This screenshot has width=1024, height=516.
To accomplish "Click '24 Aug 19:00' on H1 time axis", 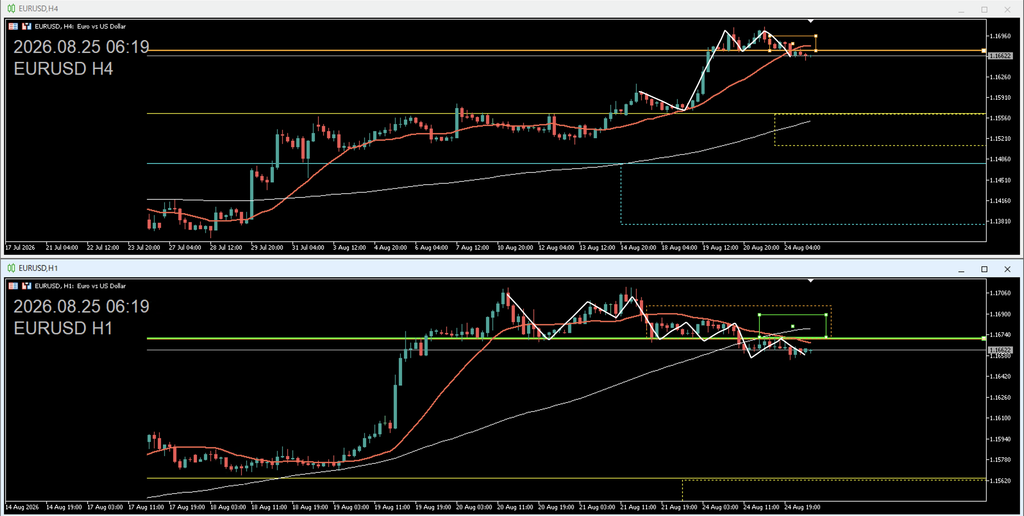I will tap(802, 508).
